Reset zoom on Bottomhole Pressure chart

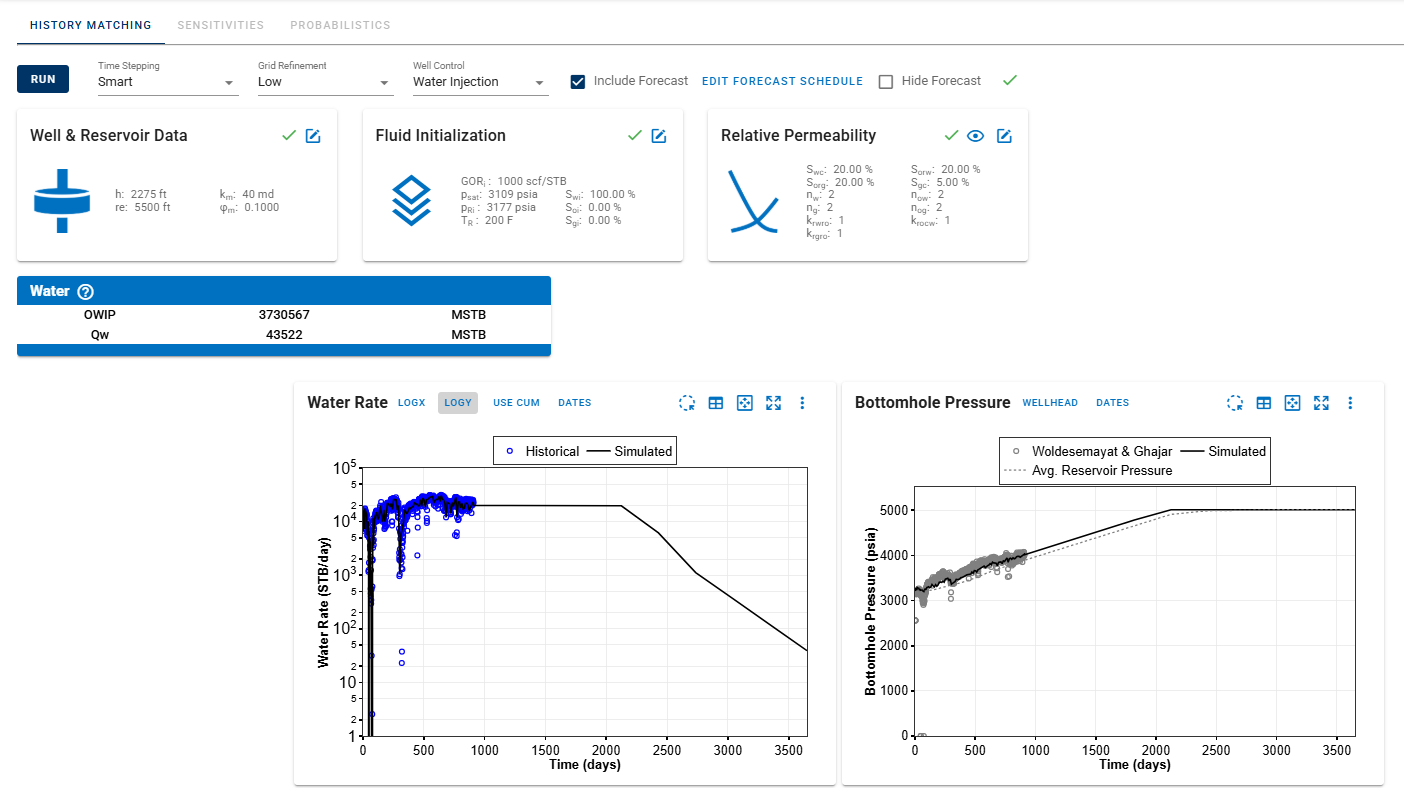(1235, 403)
